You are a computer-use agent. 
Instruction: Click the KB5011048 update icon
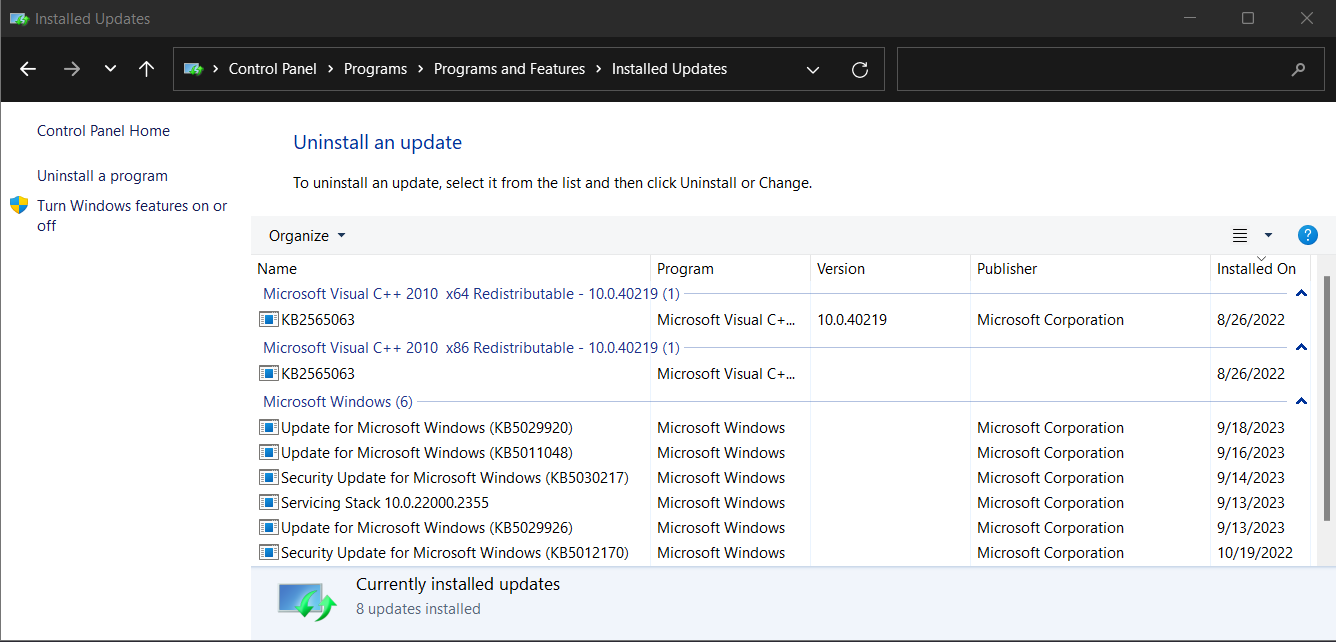pos(268,453)
